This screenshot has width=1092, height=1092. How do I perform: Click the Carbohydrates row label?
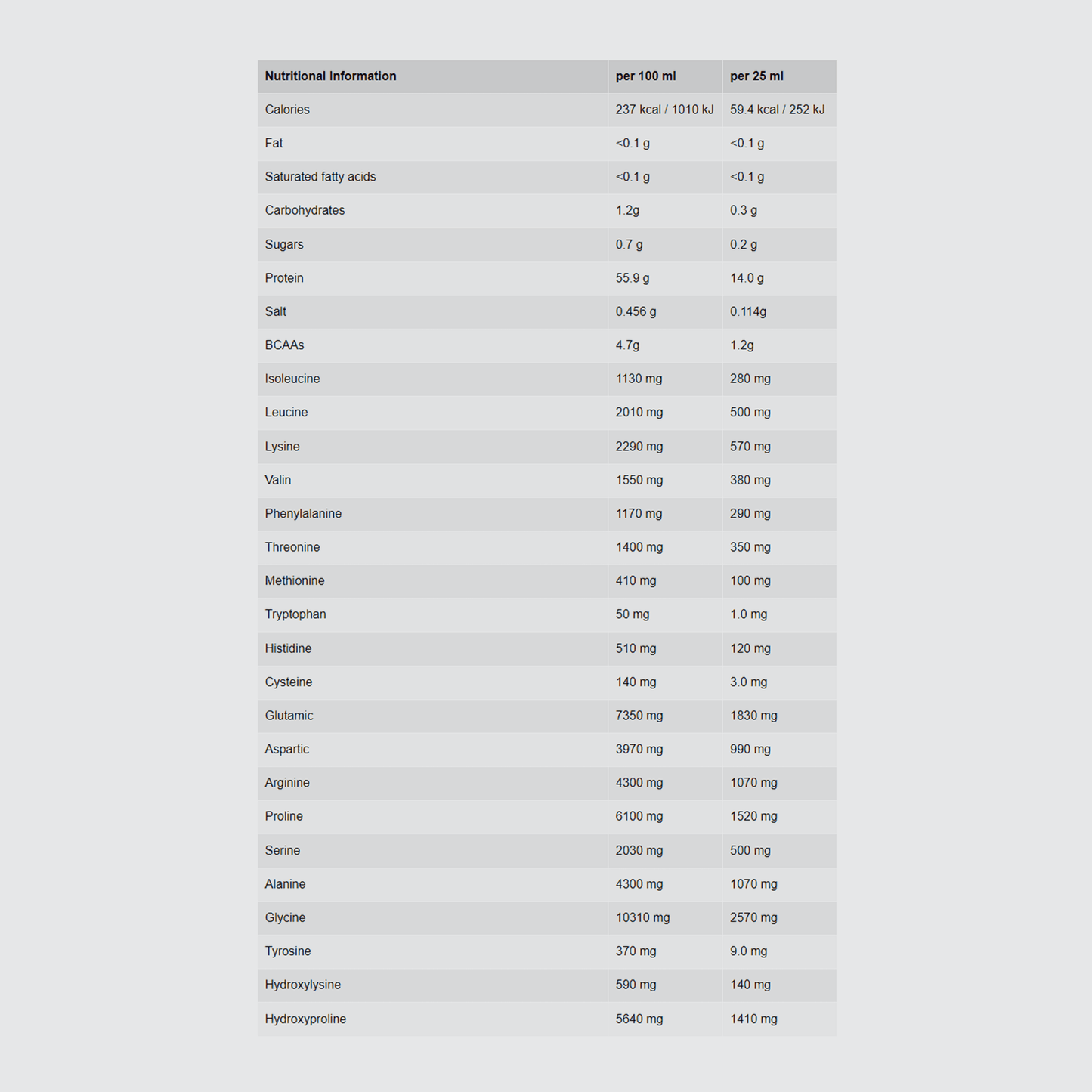pos(305,210)
